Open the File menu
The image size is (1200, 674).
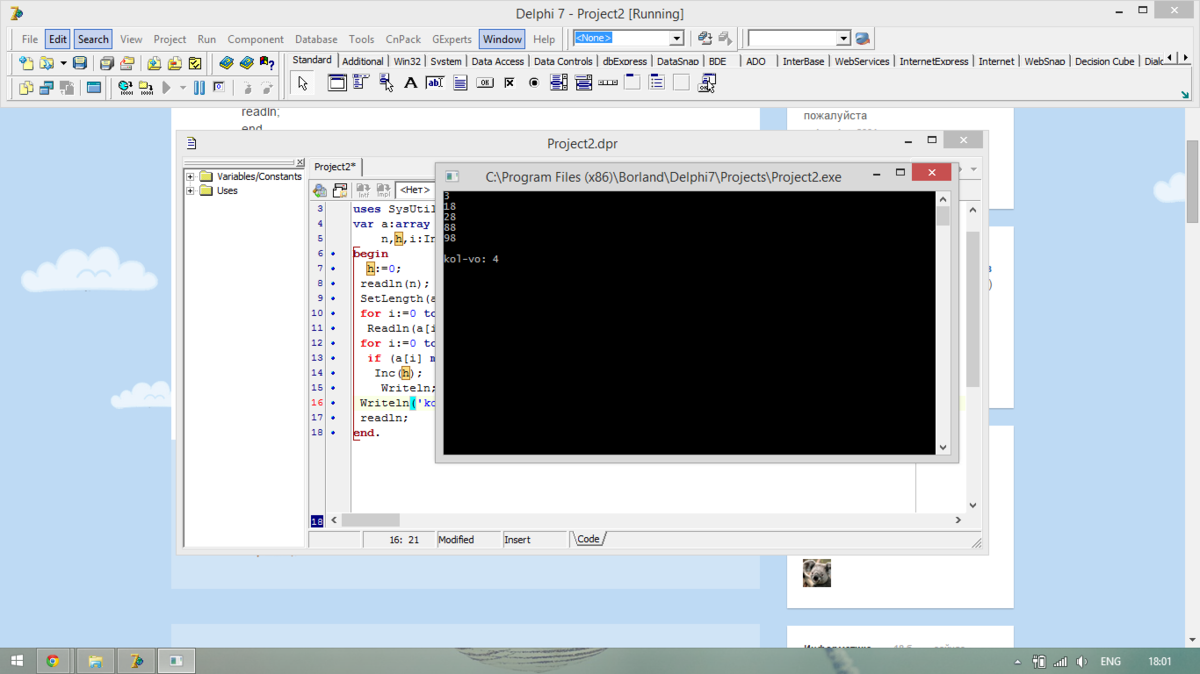coord(30,39)
